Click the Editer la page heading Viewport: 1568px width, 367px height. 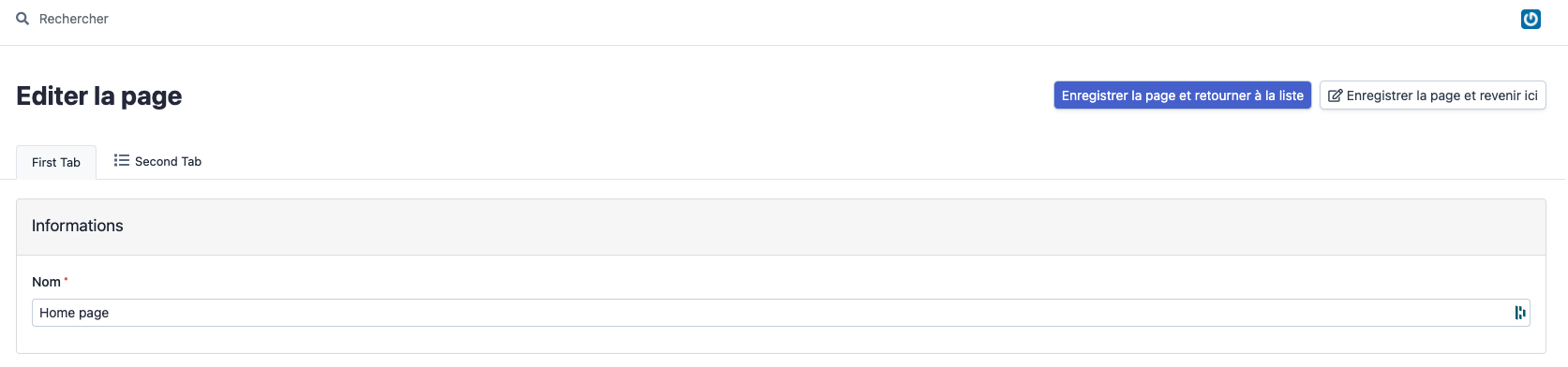point(99,95)
